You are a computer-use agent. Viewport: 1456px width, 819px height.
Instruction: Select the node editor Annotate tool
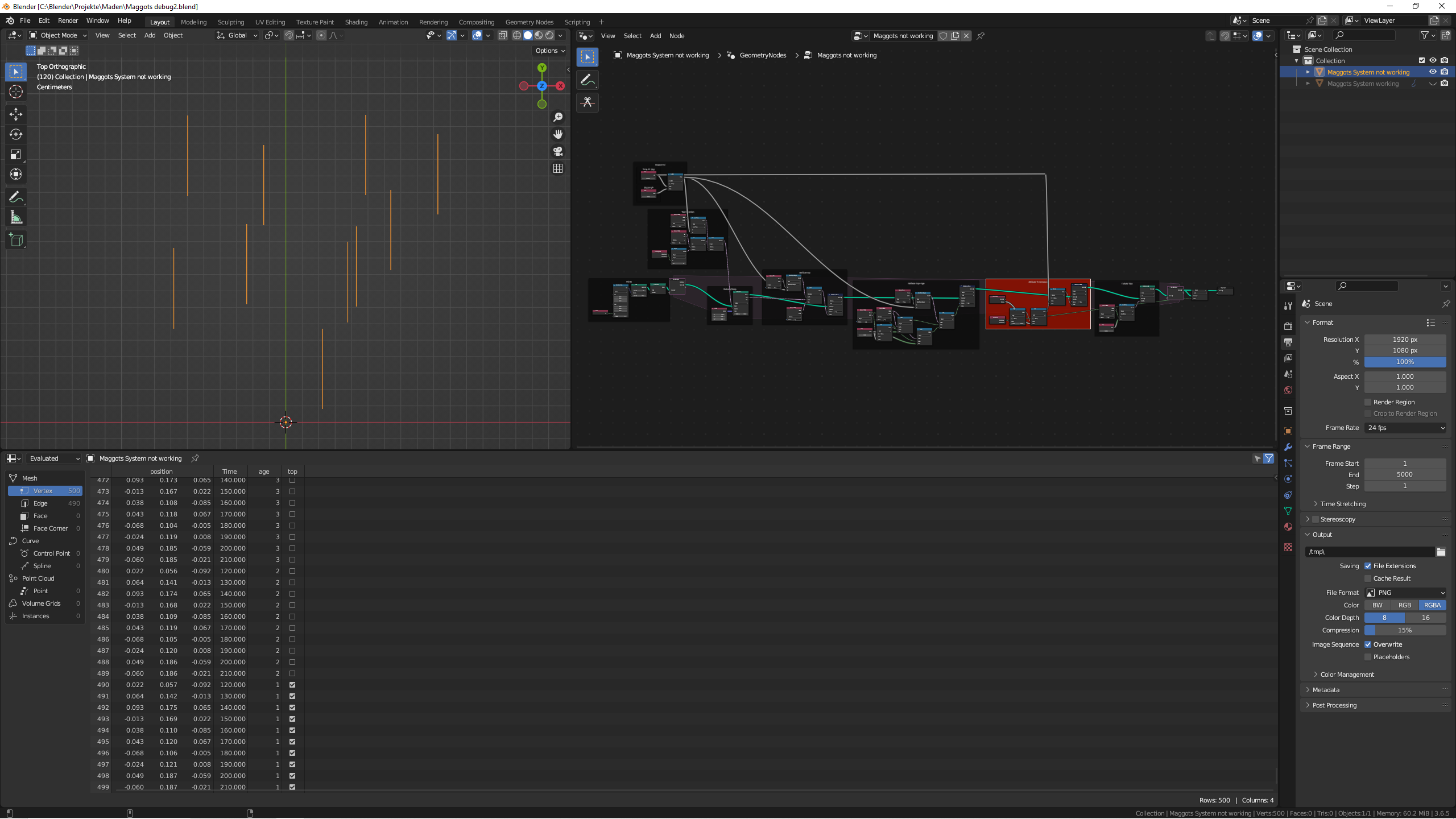tap(588, 80)
